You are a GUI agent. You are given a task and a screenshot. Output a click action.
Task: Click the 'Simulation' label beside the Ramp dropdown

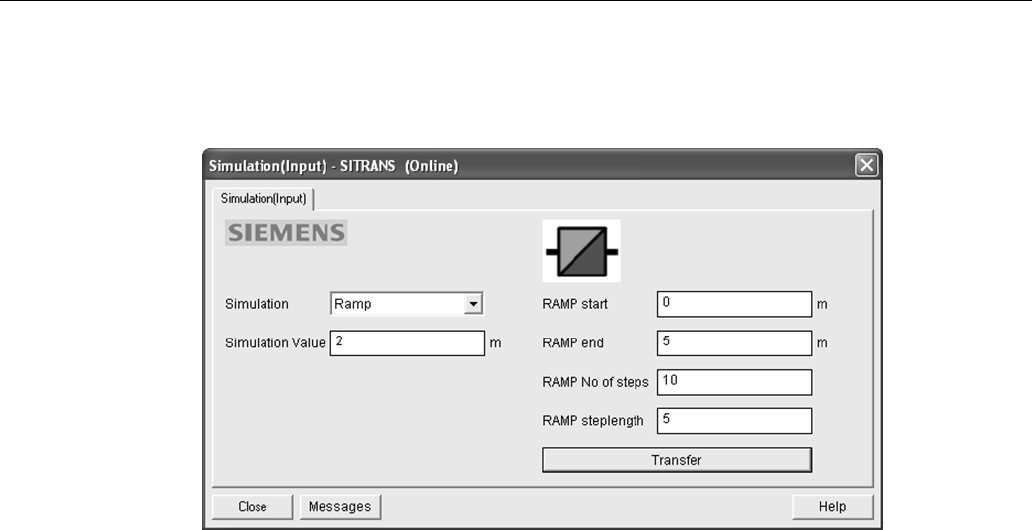257,304
